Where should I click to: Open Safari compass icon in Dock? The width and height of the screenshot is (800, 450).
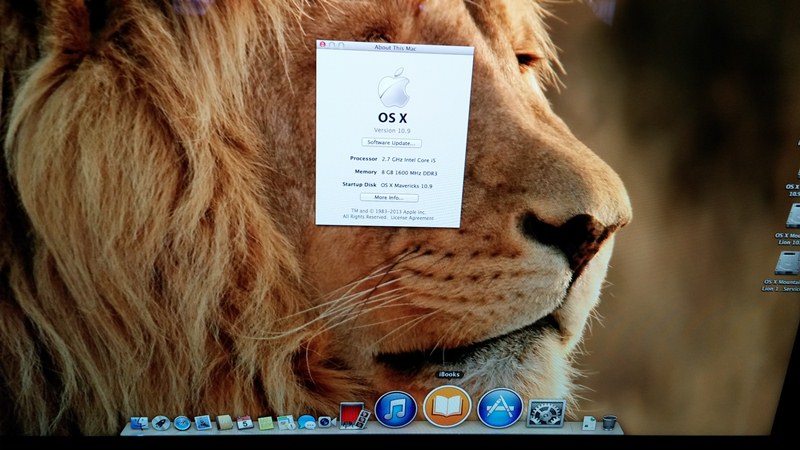click(182, 423)
